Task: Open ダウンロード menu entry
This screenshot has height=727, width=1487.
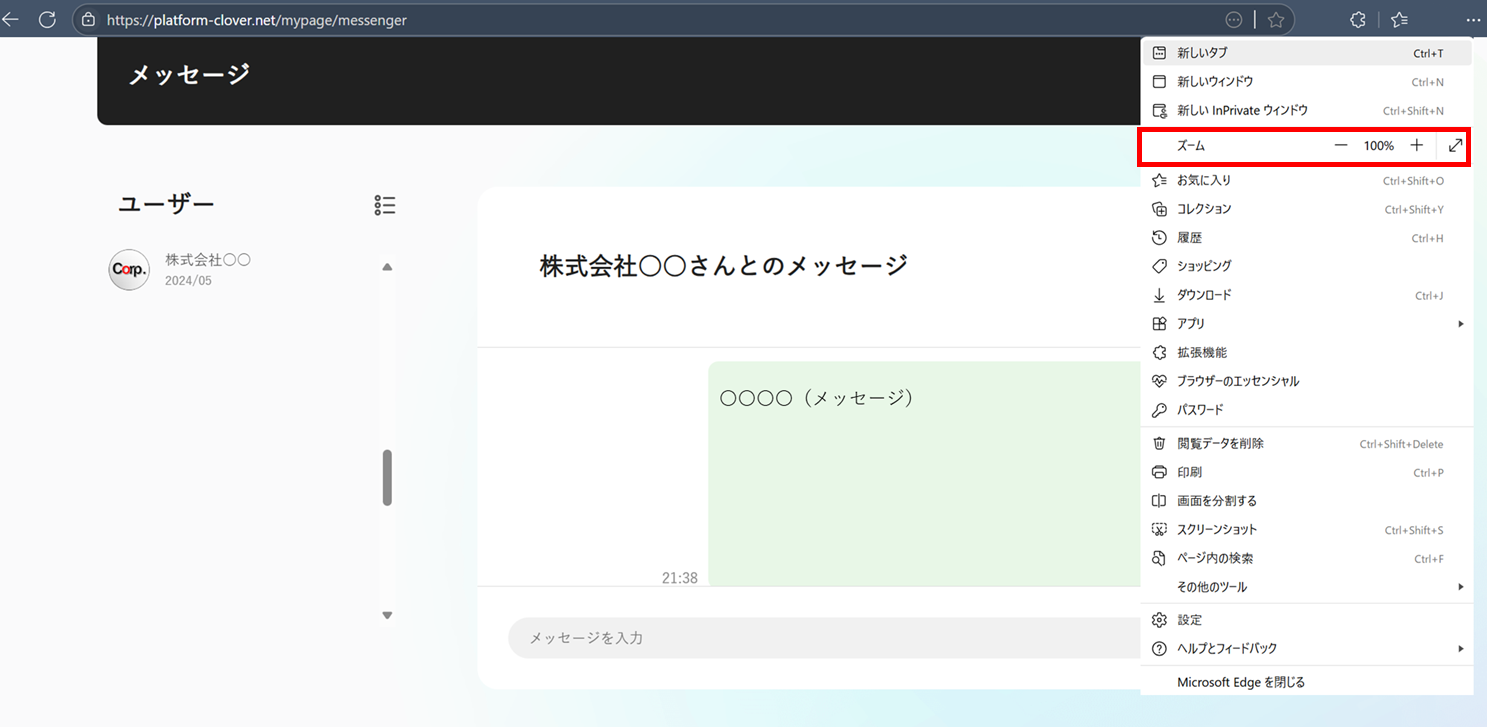Action: [x=1306, y=296]
